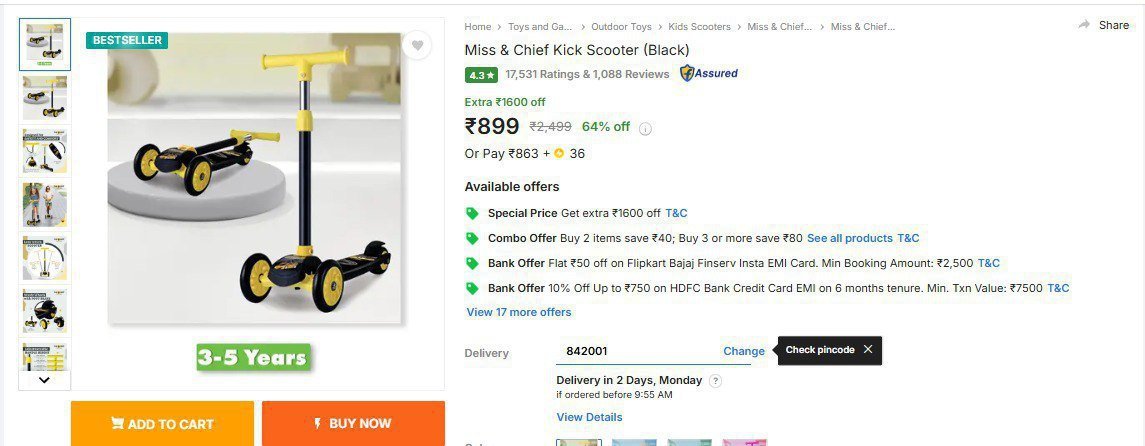Open delivery help question mark icon
The height and width of the screenshot is (446, 1145).
pyautogui.click(x=715, y=381)
